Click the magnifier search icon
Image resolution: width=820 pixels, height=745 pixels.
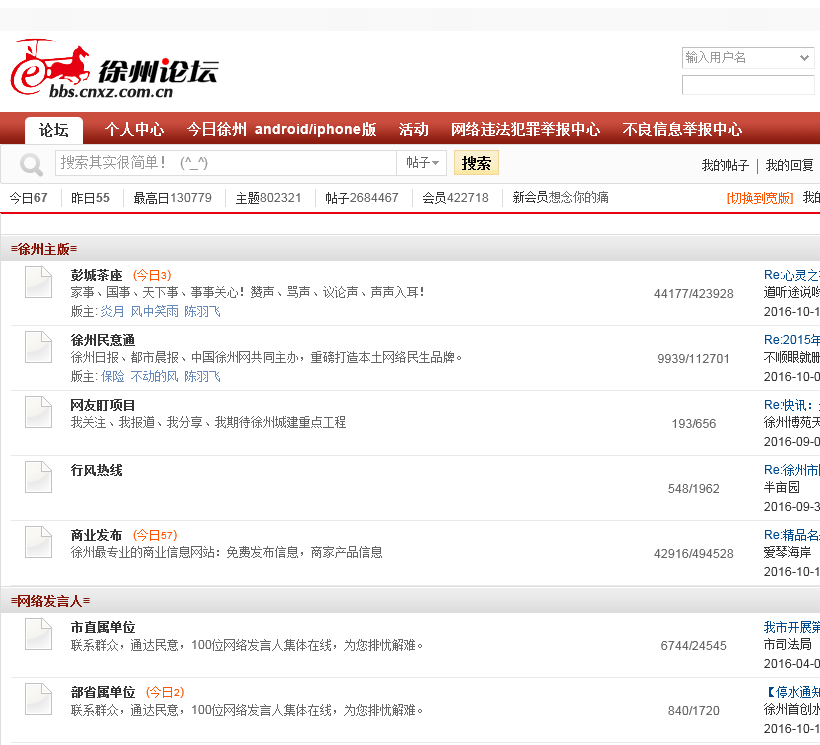click(x=31, y=164)
